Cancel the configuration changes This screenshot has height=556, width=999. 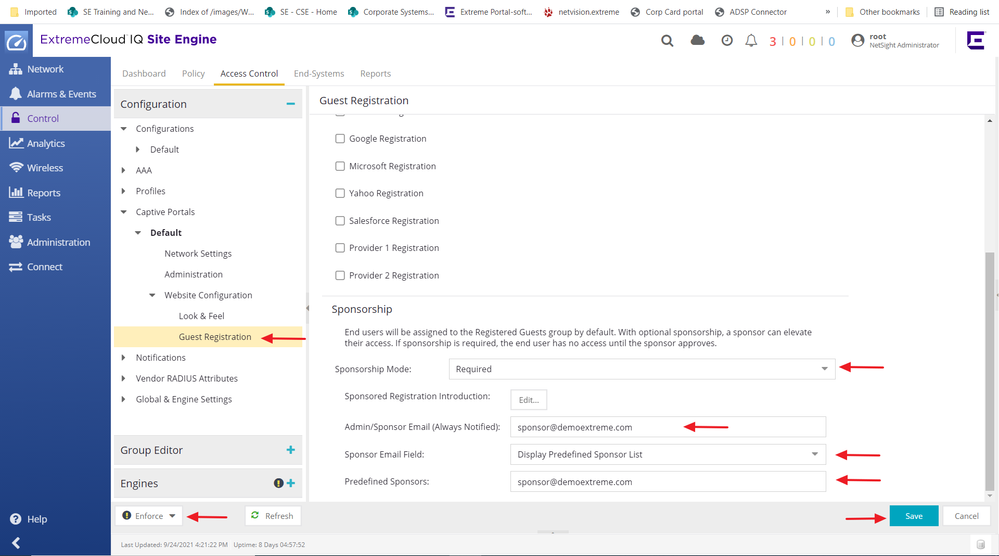pos(967,516)
